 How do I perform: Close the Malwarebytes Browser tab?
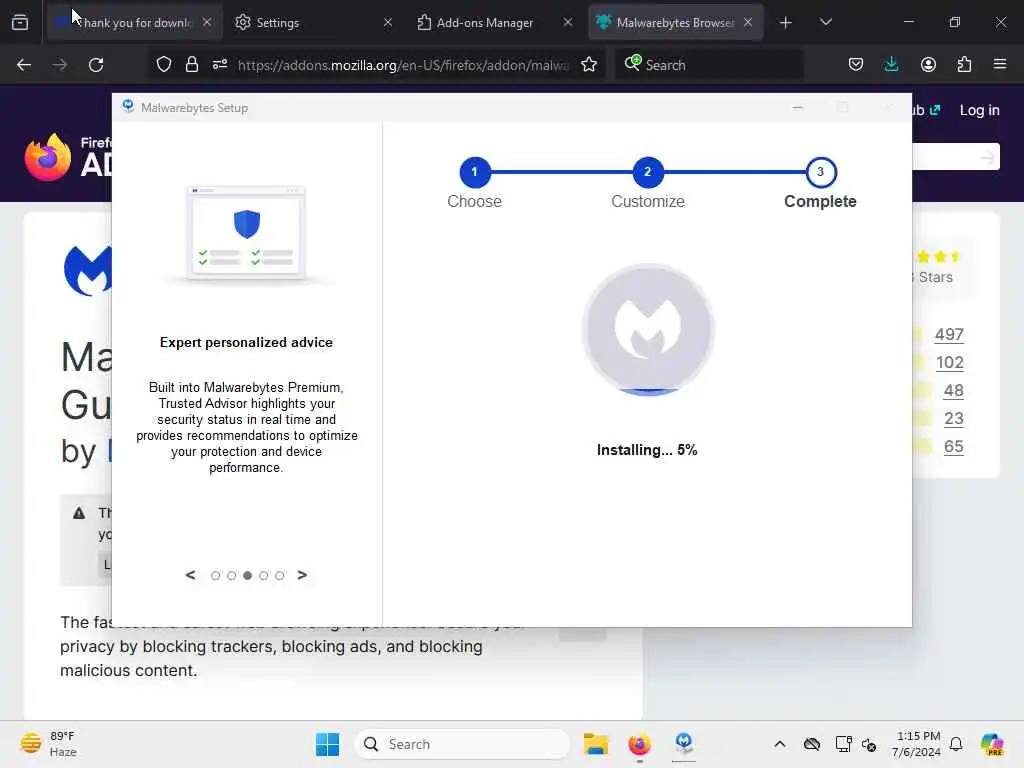748,22
